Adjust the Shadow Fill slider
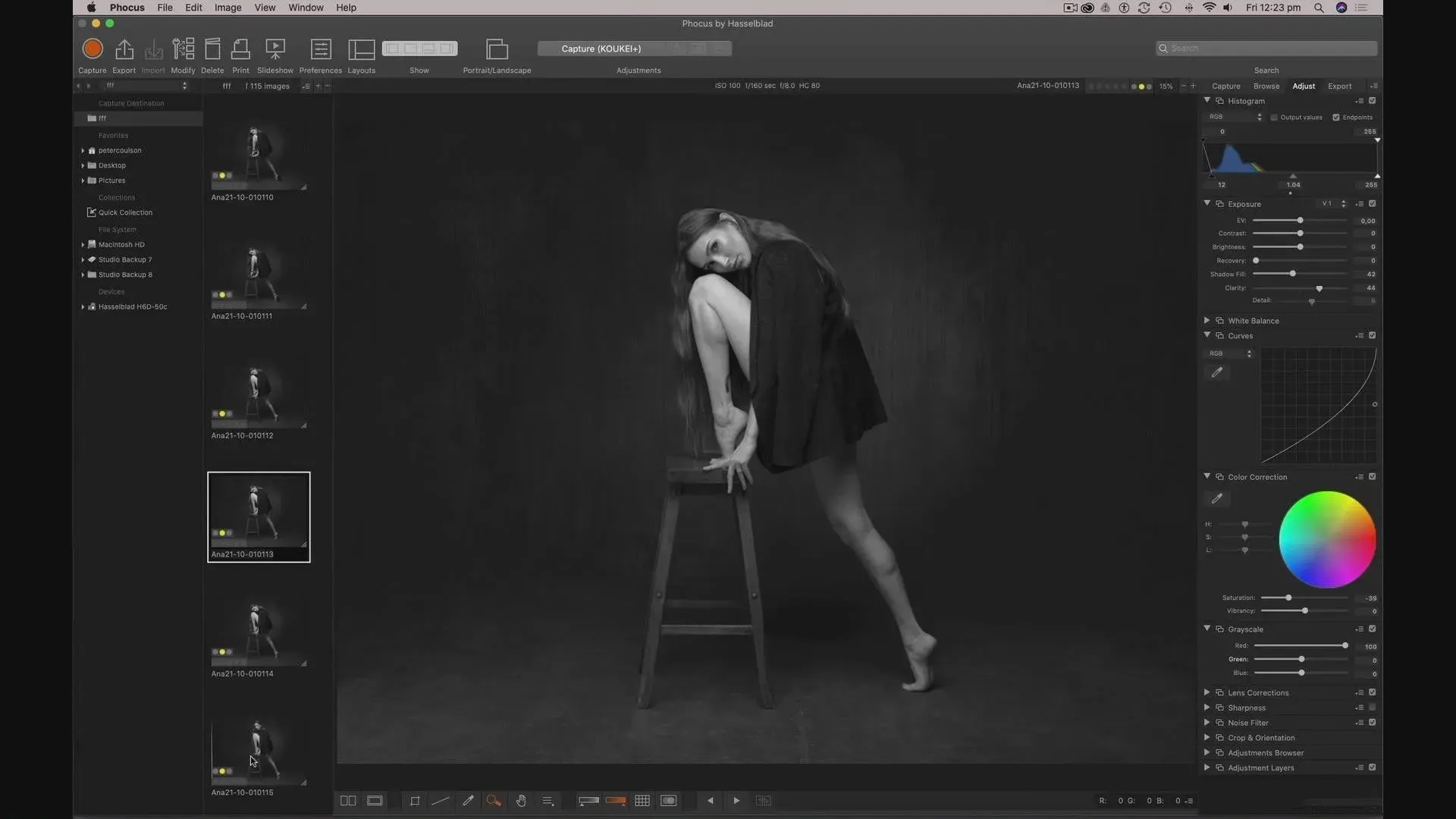Viewport: 1456px width, 819px height. [x=1292, y=274]
